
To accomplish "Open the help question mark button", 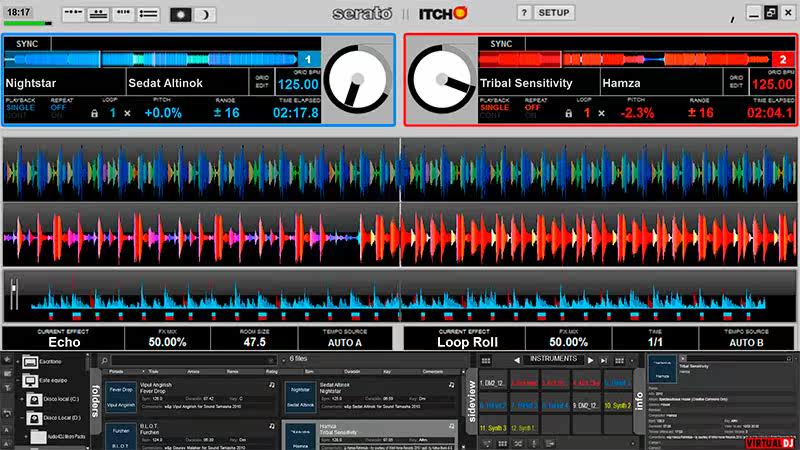I will point(523,13).
